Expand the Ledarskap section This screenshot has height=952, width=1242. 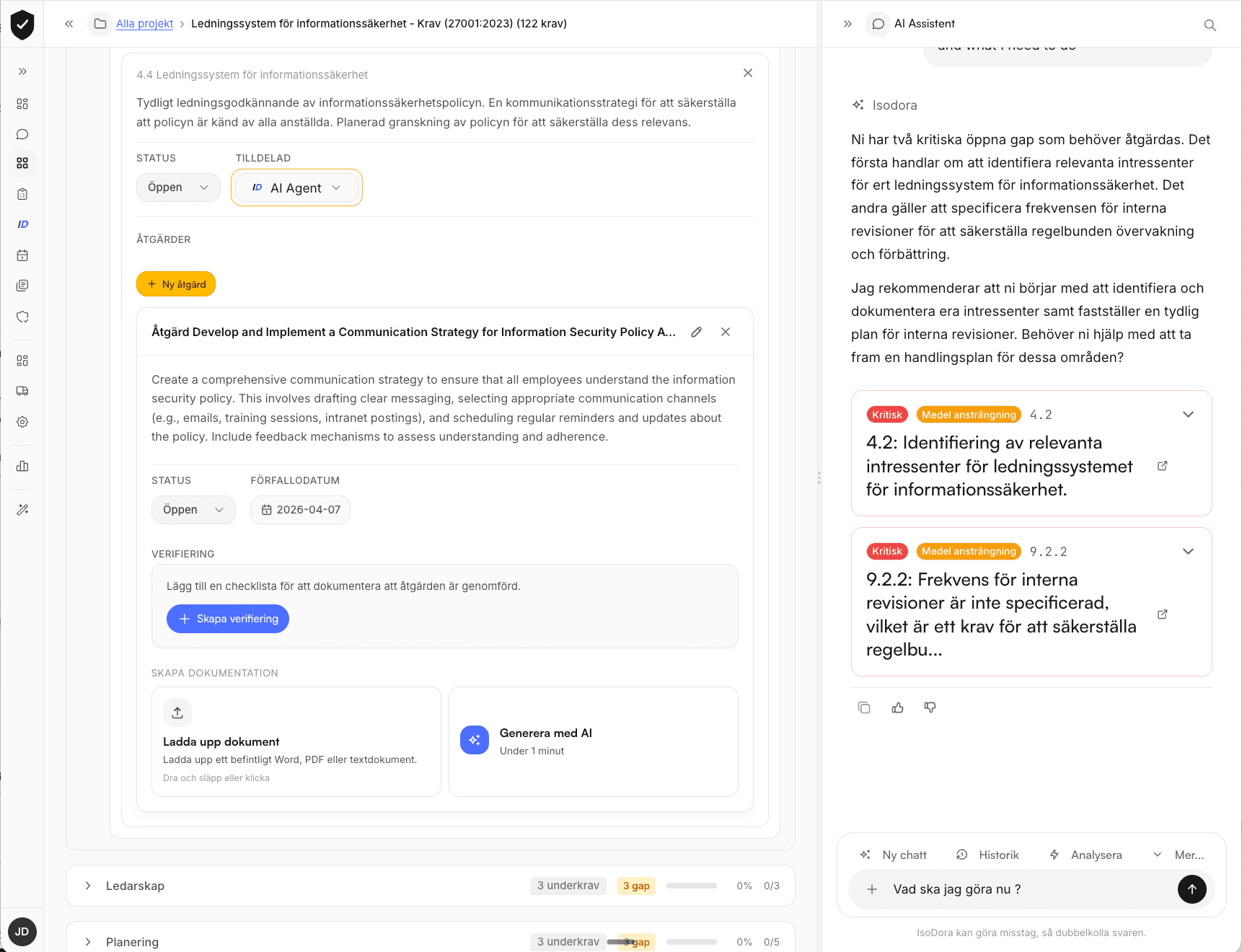pyautogui.click(x=87, y=886)
